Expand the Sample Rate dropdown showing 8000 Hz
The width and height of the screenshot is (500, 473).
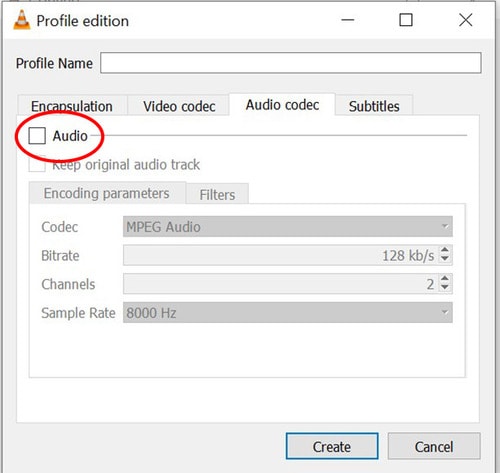[x=288, y=313]
